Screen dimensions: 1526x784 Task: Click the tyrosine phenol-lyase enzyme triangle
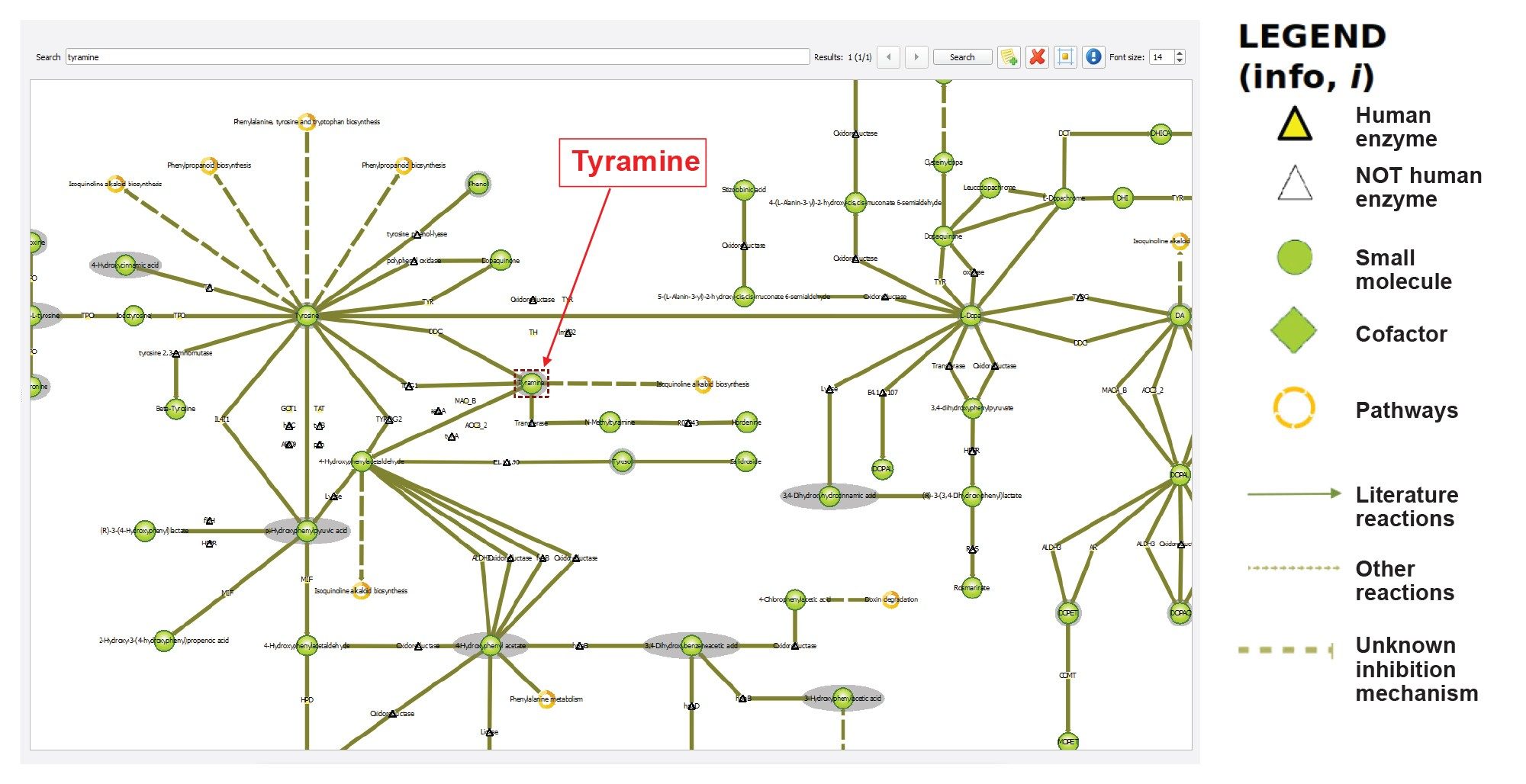point(417,235)
